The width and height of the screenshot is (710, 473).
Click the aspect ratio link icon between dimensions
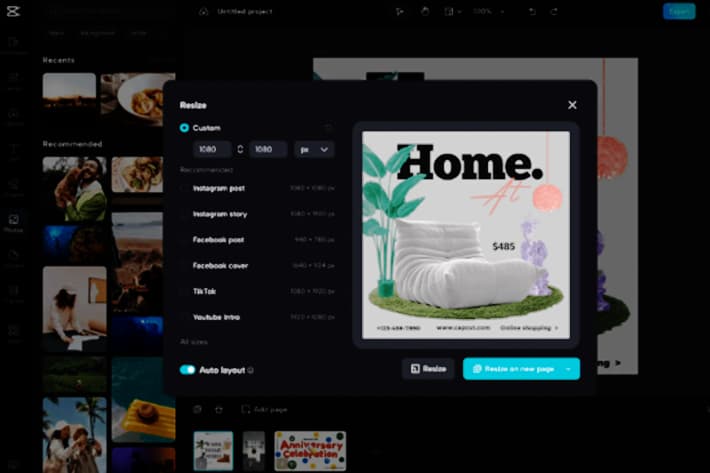pos(240,149)
